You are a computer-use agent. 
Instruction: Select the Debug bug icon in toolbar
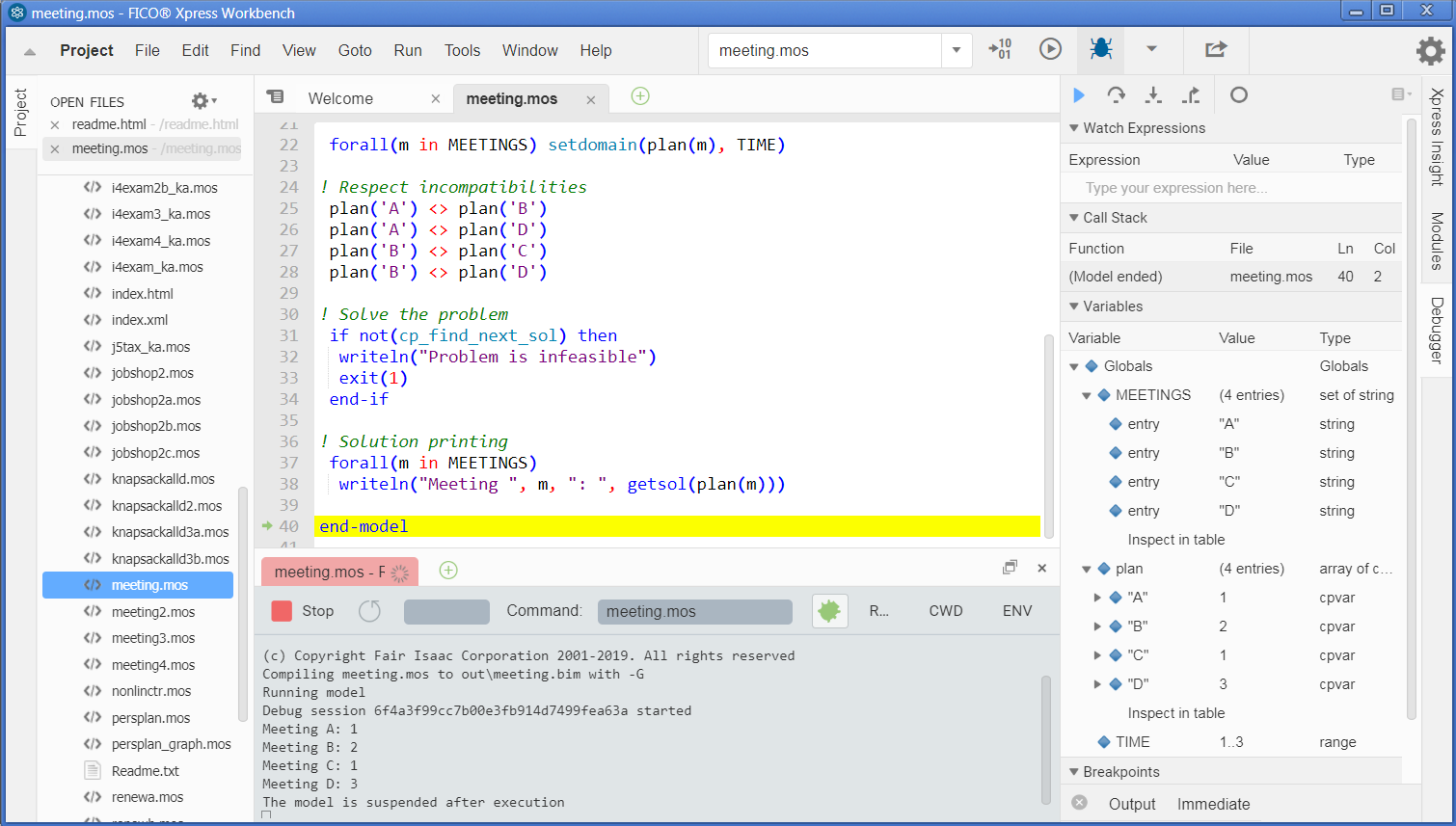point(1099,50)
